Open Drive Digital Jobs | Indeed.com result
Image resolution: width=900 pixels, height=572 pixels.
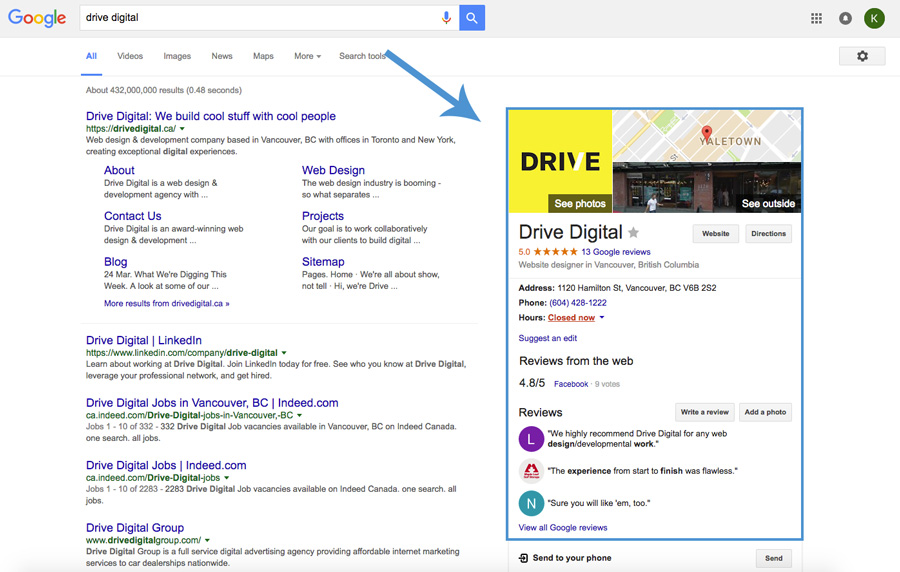tap(166, 465)
